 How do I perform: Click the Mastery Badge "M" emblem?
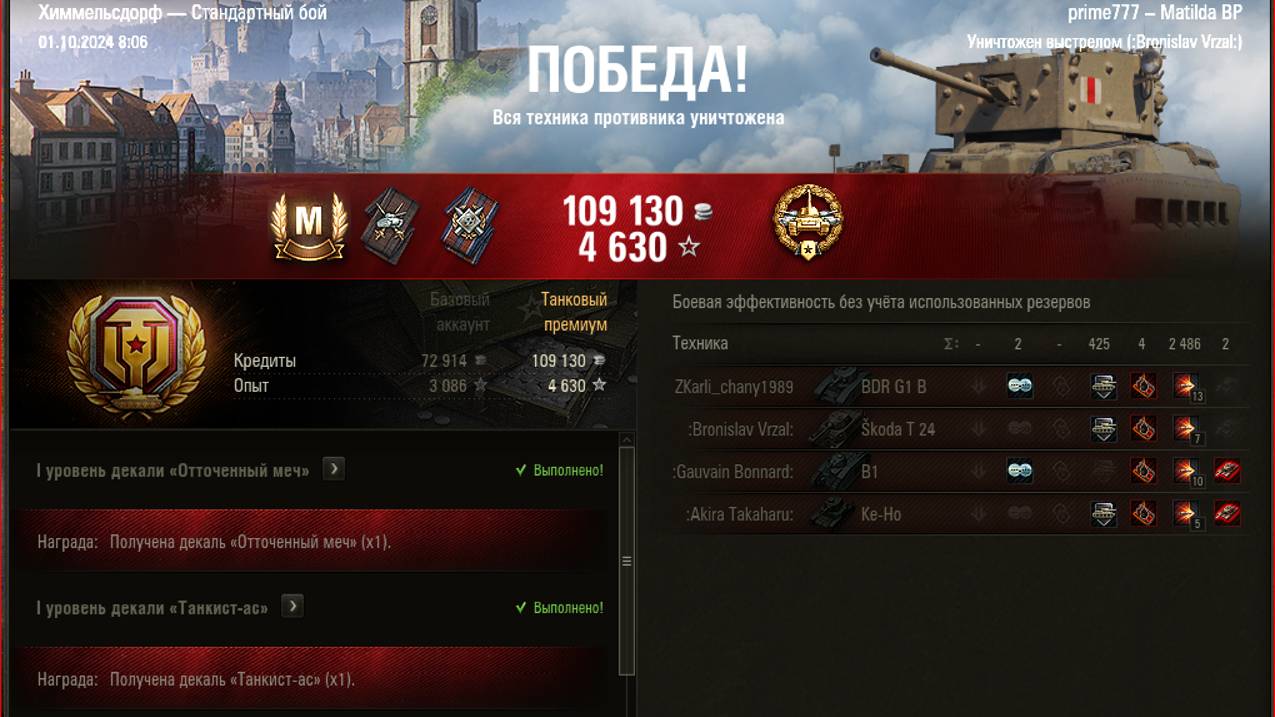(309, 226)
